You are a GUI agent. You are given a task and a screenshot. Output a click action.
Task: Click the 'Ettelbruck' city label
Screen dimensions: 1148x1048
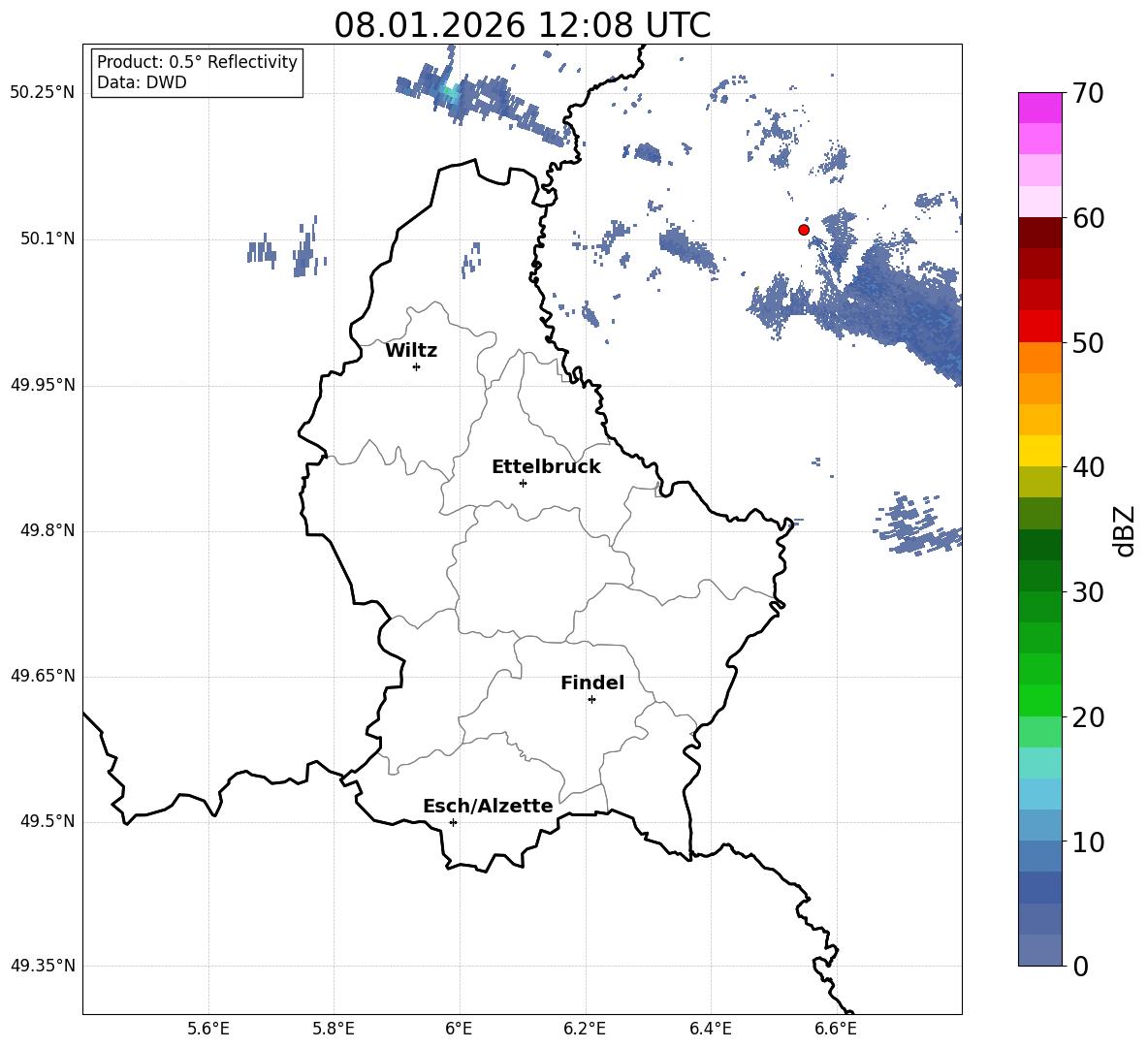546,467
